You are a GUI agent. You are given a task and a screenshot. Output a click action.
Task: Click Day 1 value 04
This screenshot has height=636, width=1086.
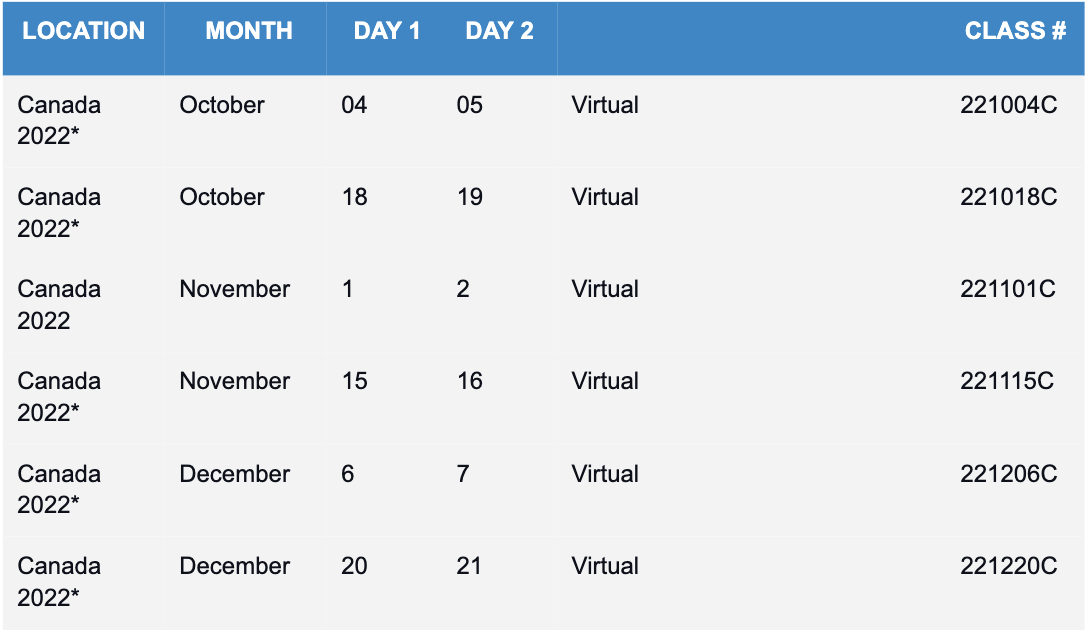click(354, 105)
